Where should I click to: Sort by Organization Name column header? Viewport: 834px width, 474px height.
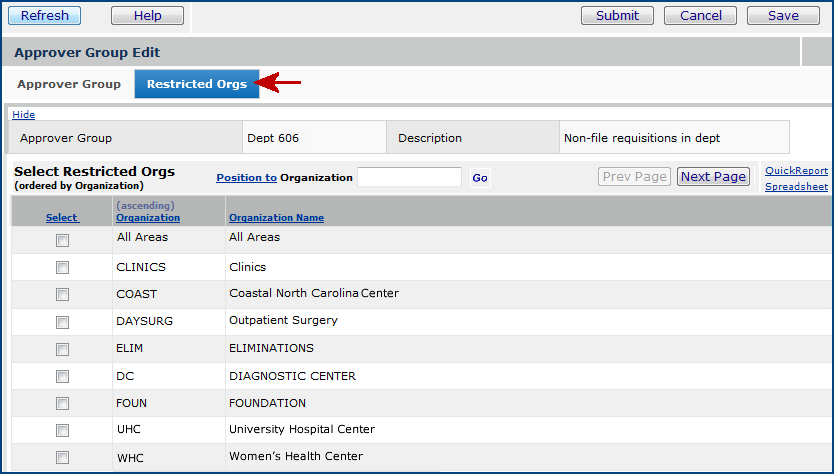click(x=276, y=218)
